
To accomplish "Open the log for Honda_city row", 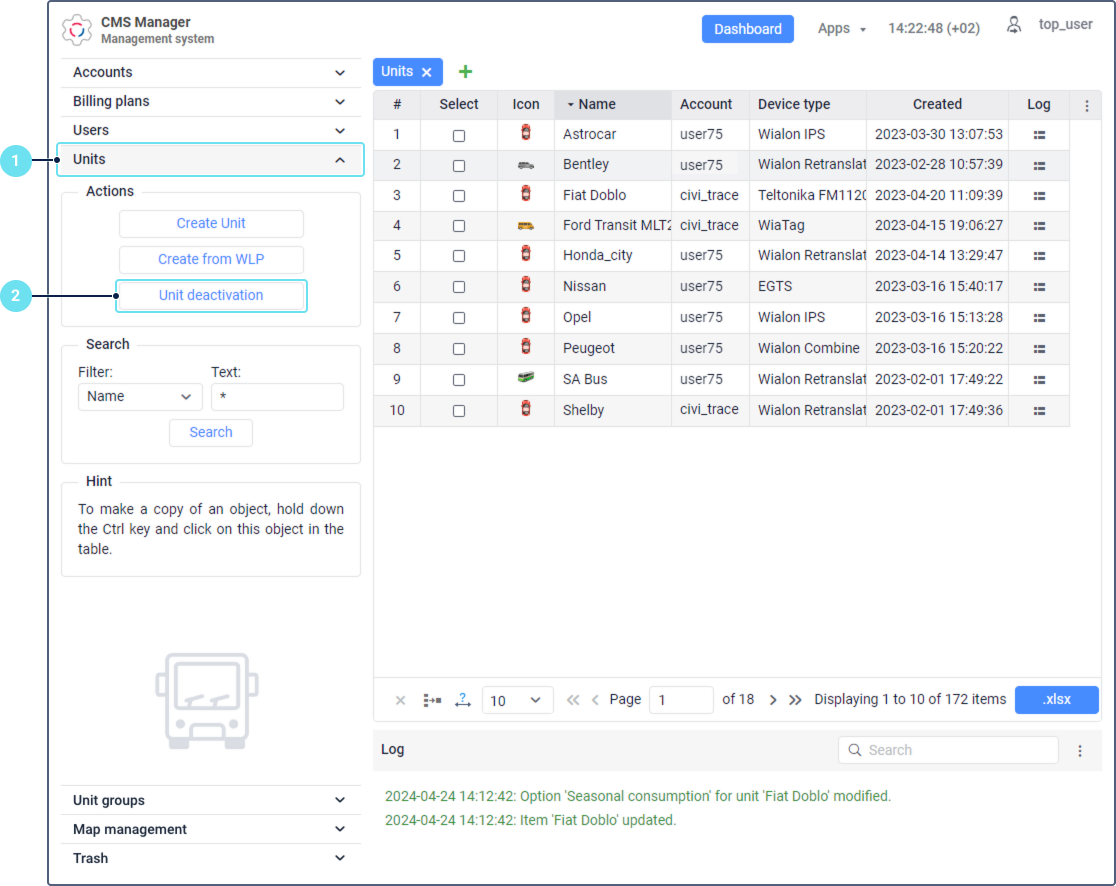I will (x=1039, y=255).
